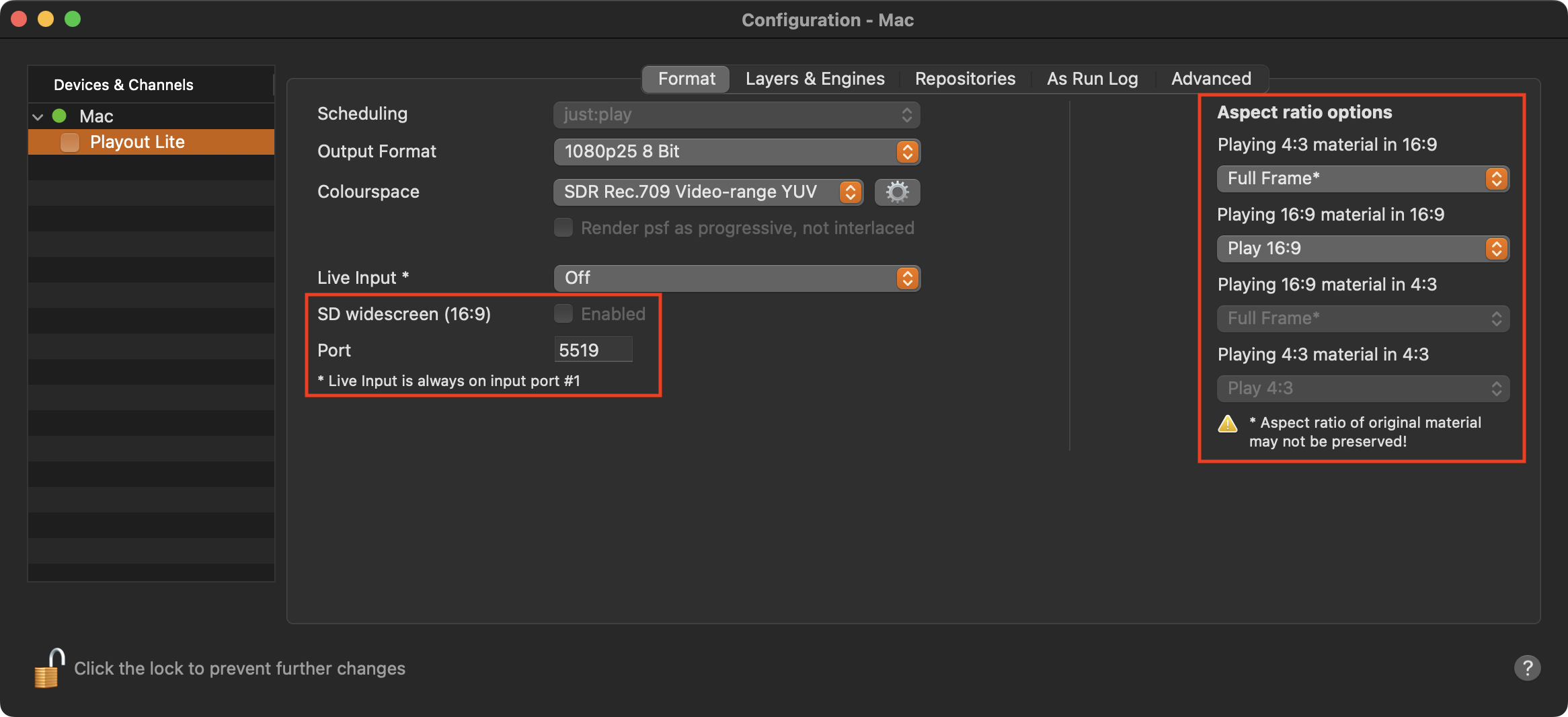Click the Port input field showing 5519
The image size is (1568, 717).
[594, 350]
